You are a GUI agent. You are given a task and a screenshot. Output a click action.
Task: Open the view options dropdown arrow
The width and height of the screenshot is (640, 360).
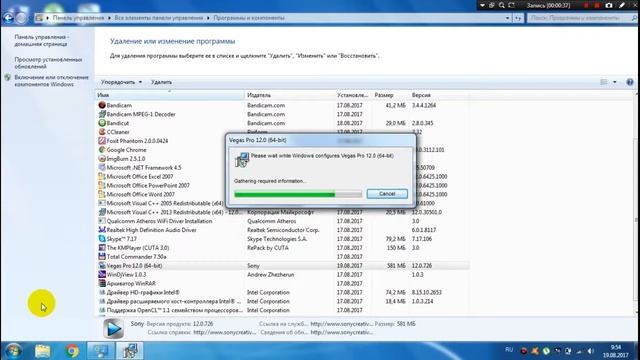click(x=615, y=82)
